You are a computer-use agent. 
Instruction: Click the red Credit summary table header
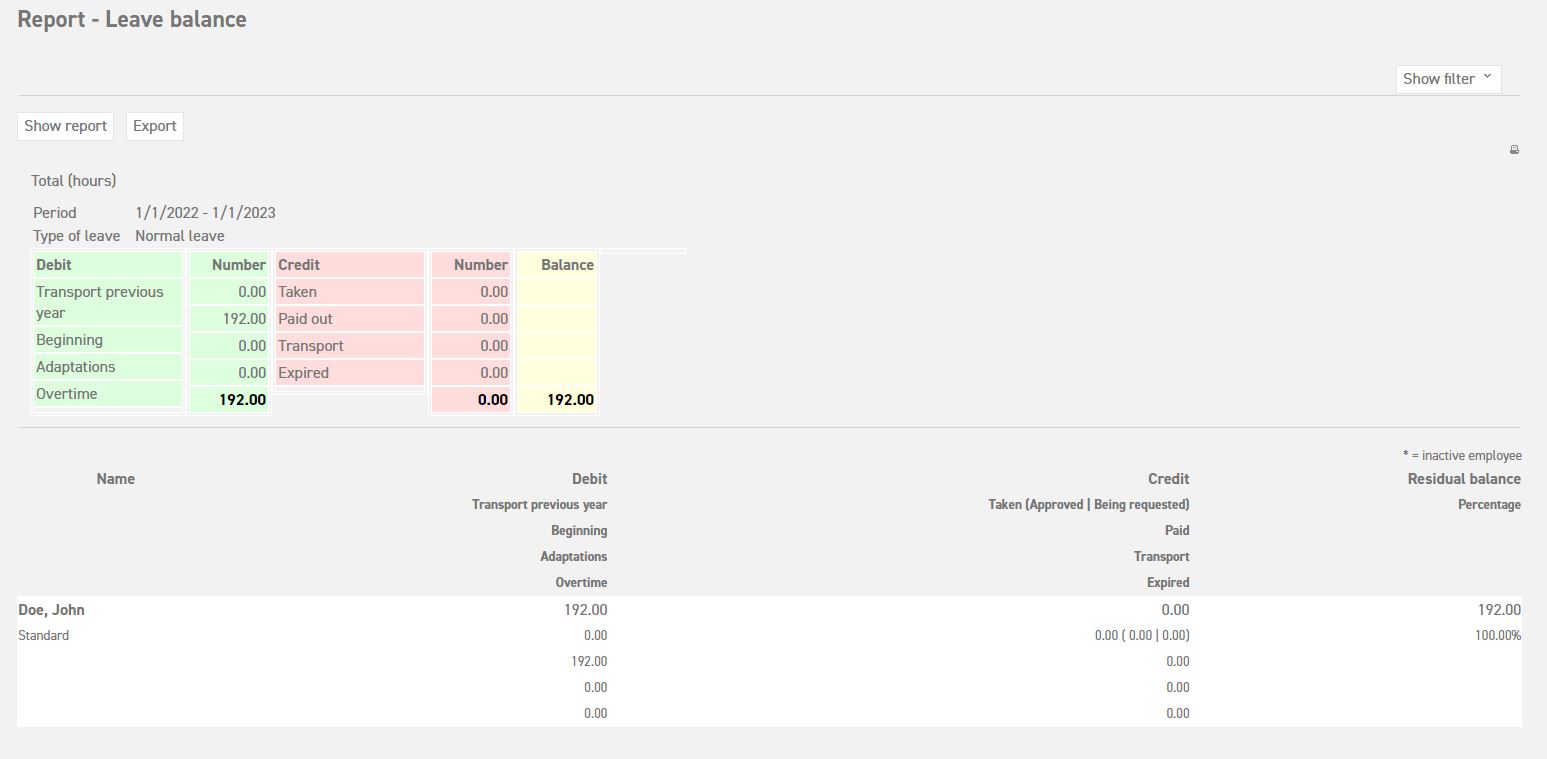pyautogui.click(x=300, y=265)
